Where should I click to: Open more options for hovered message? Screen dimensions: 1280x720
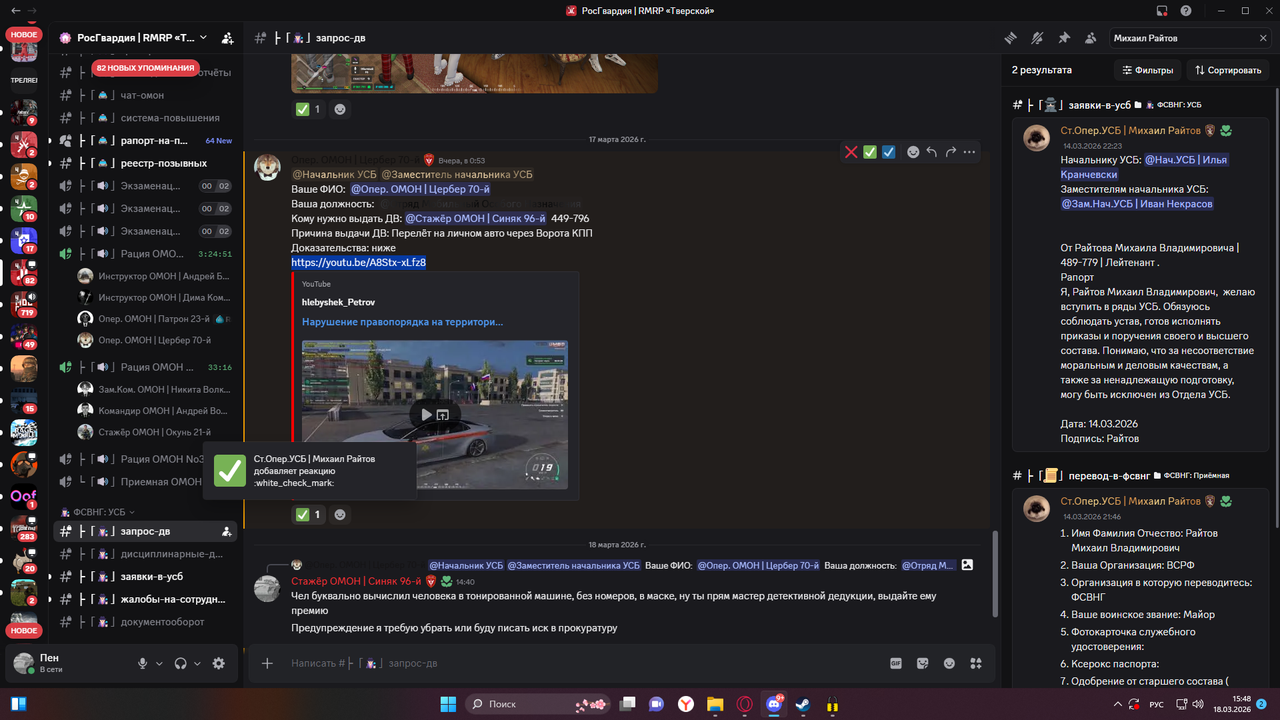969,152
